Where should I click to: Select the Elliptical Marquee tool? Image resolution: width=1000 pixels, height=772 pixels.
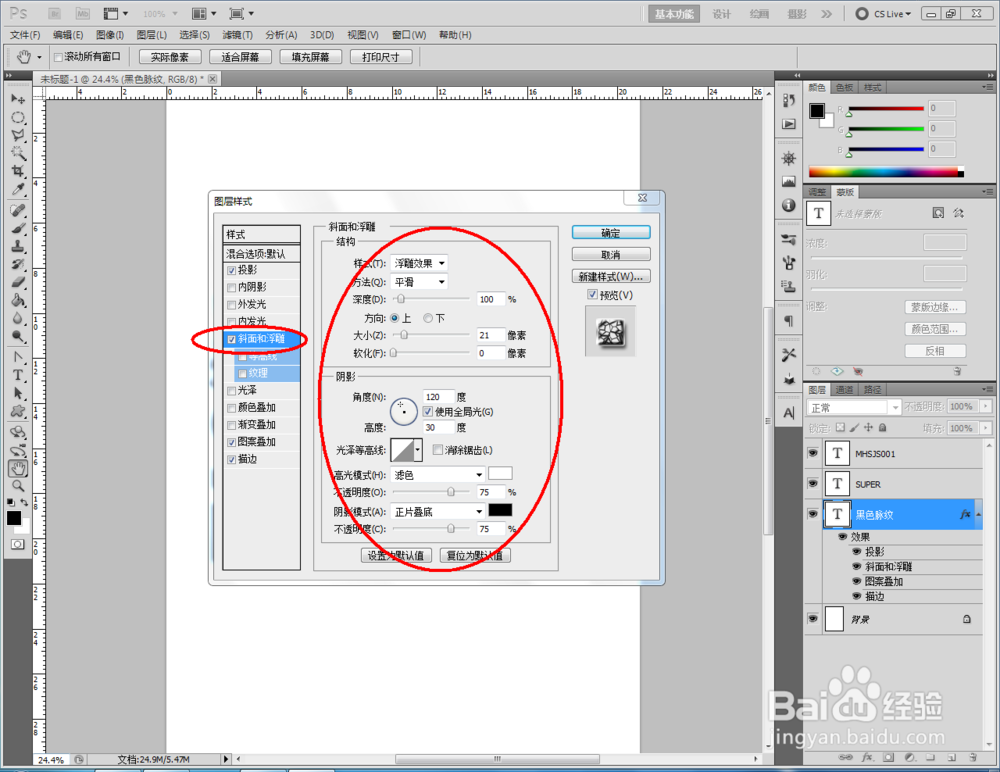pos(18,117)
